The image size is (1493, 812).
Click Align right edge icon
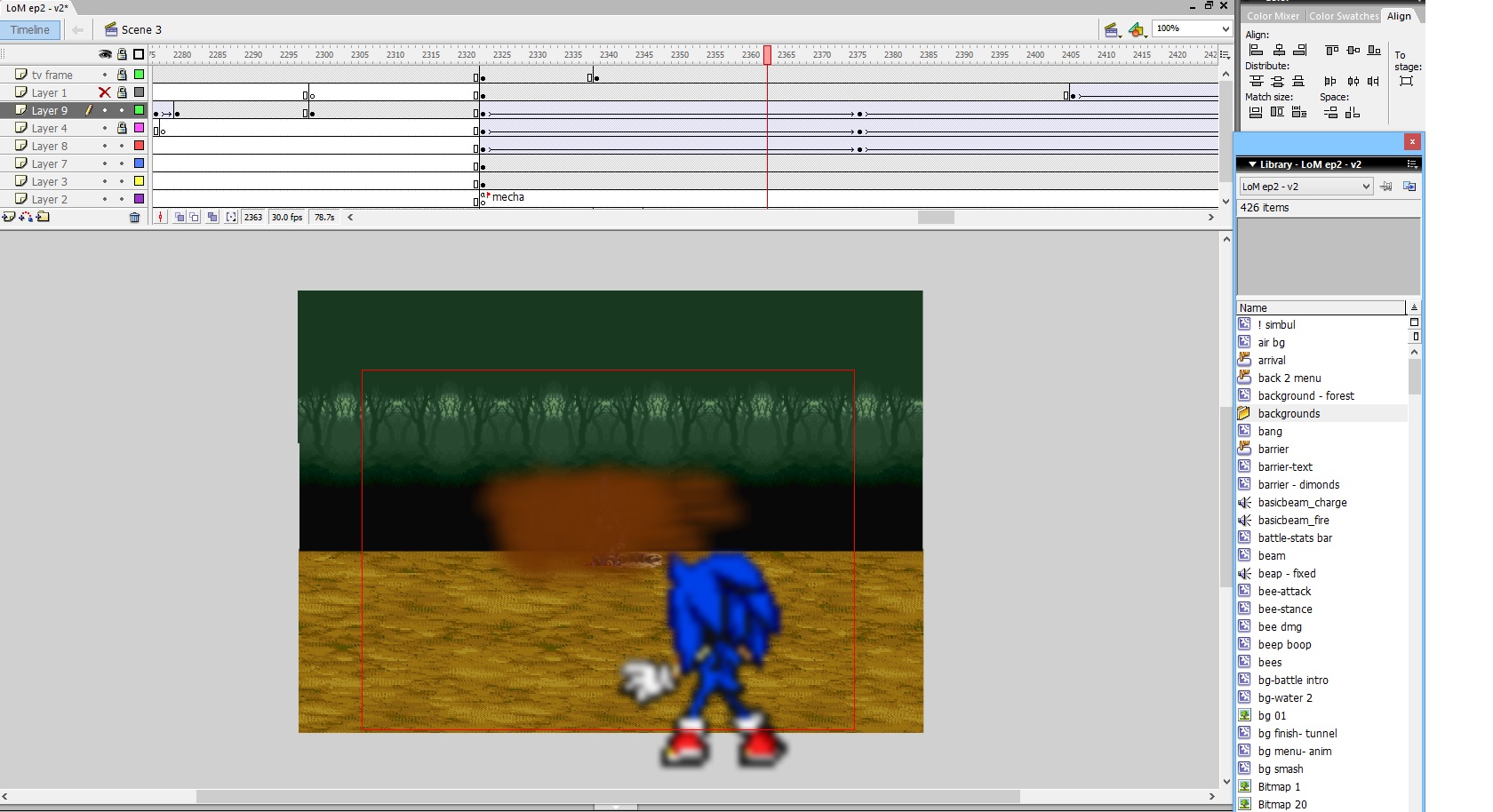click(x=1300, y=50)
